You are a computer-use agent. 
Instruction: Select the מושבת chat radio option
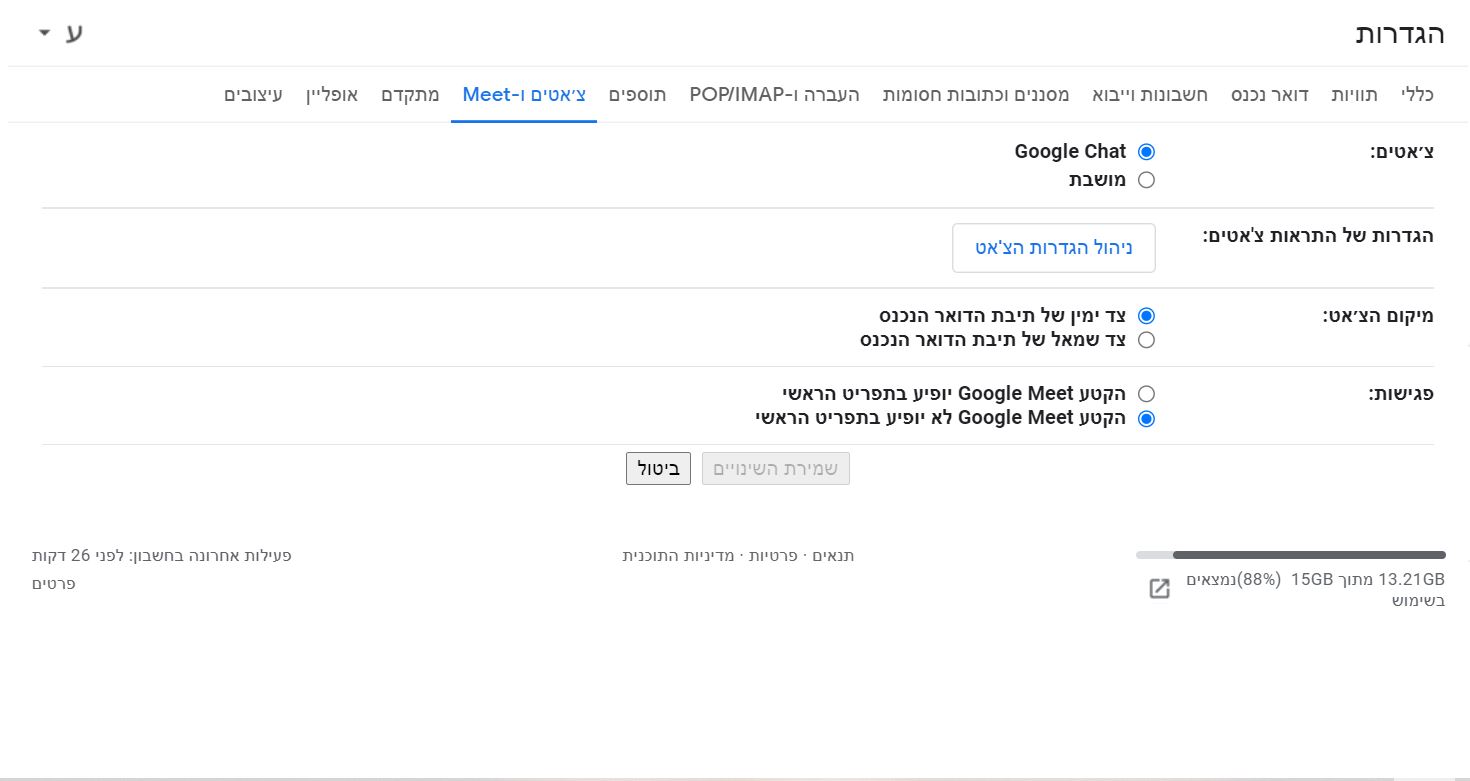tap(1146, 180)
